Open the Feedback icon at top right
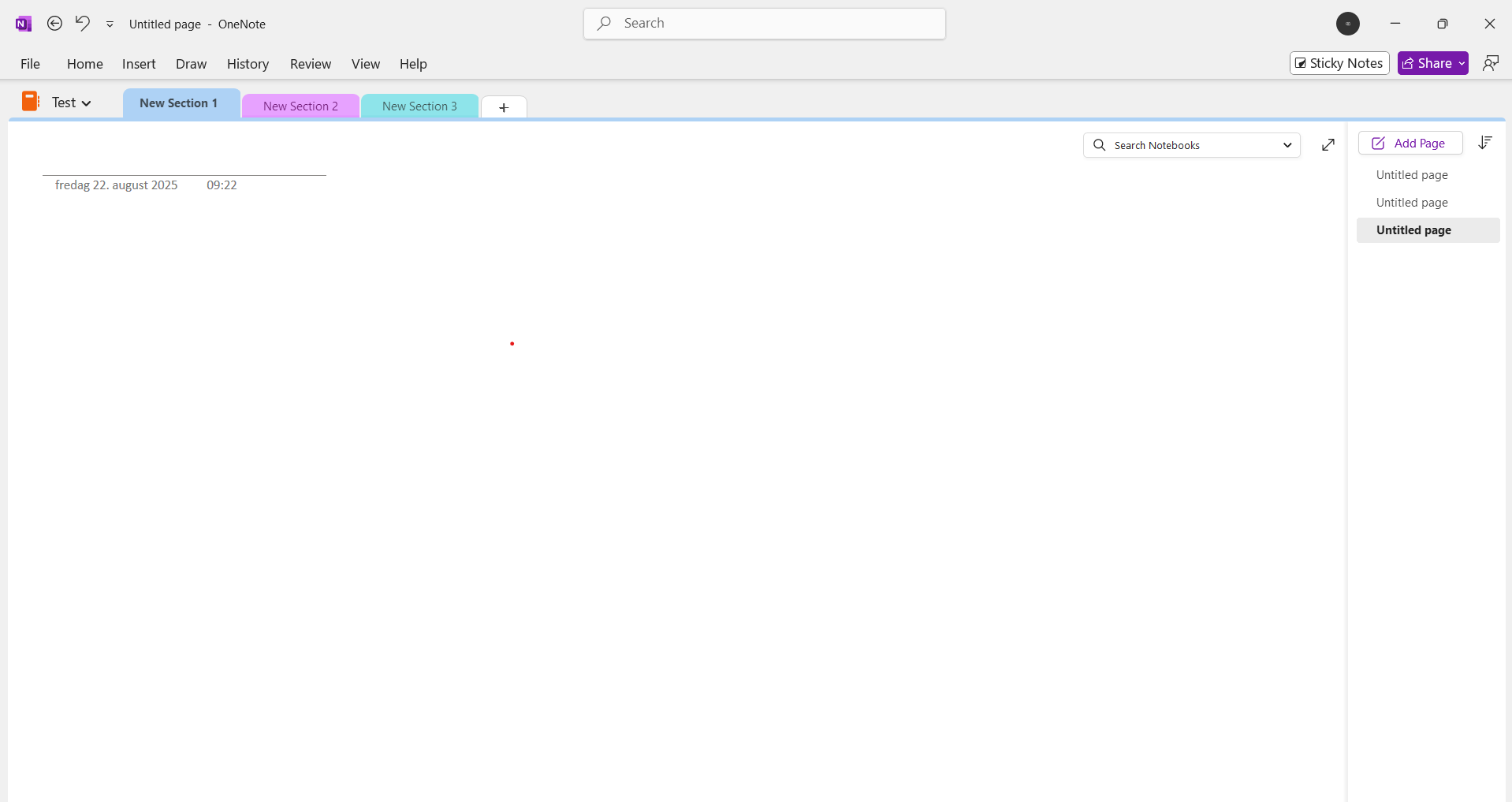Image resolution: width=1512 pixels, height=802 pixels. [1490, 63]
